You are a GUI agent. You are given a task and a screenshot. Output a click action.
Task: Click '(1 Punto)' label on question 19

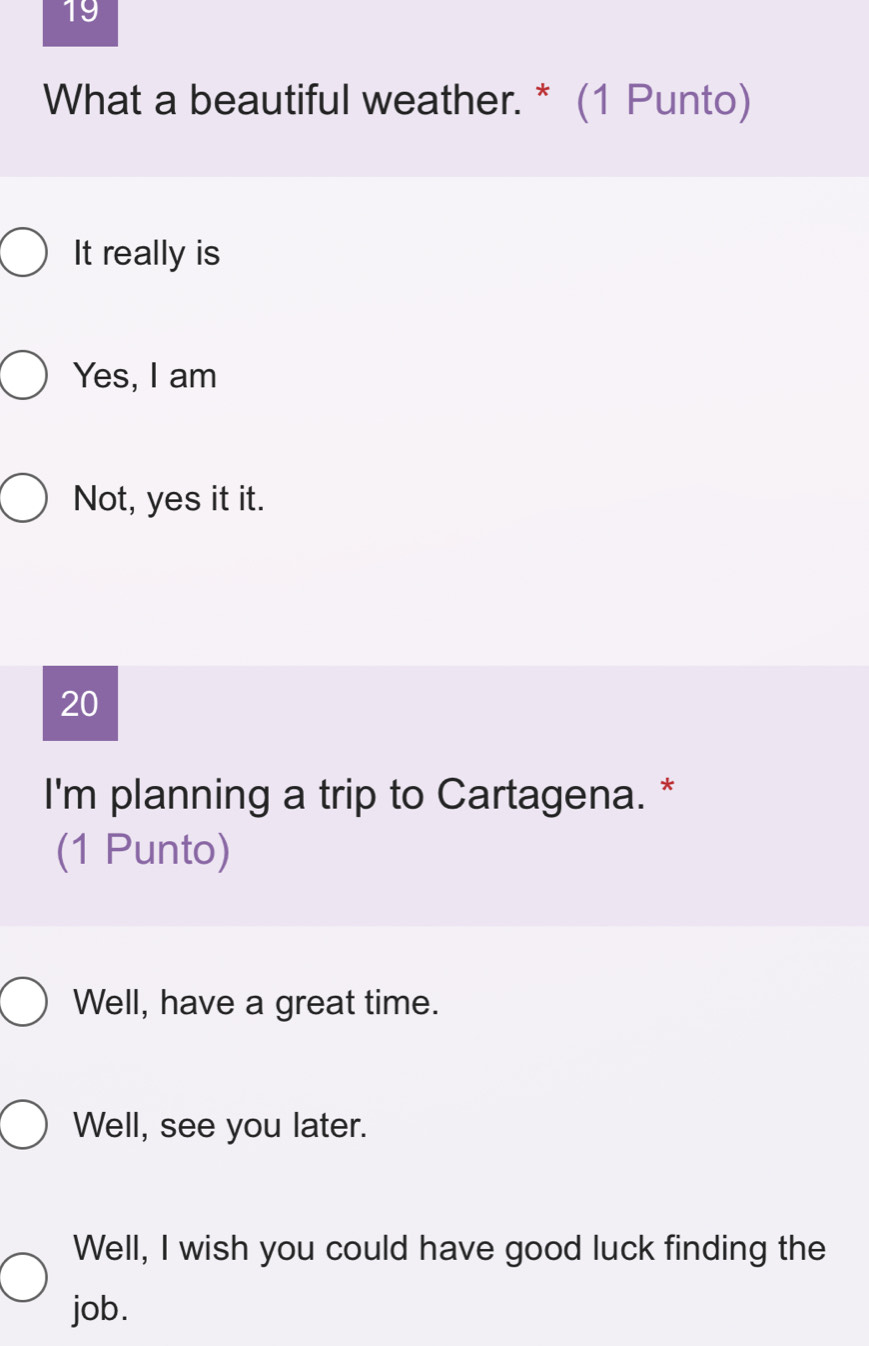coord(664,101)
